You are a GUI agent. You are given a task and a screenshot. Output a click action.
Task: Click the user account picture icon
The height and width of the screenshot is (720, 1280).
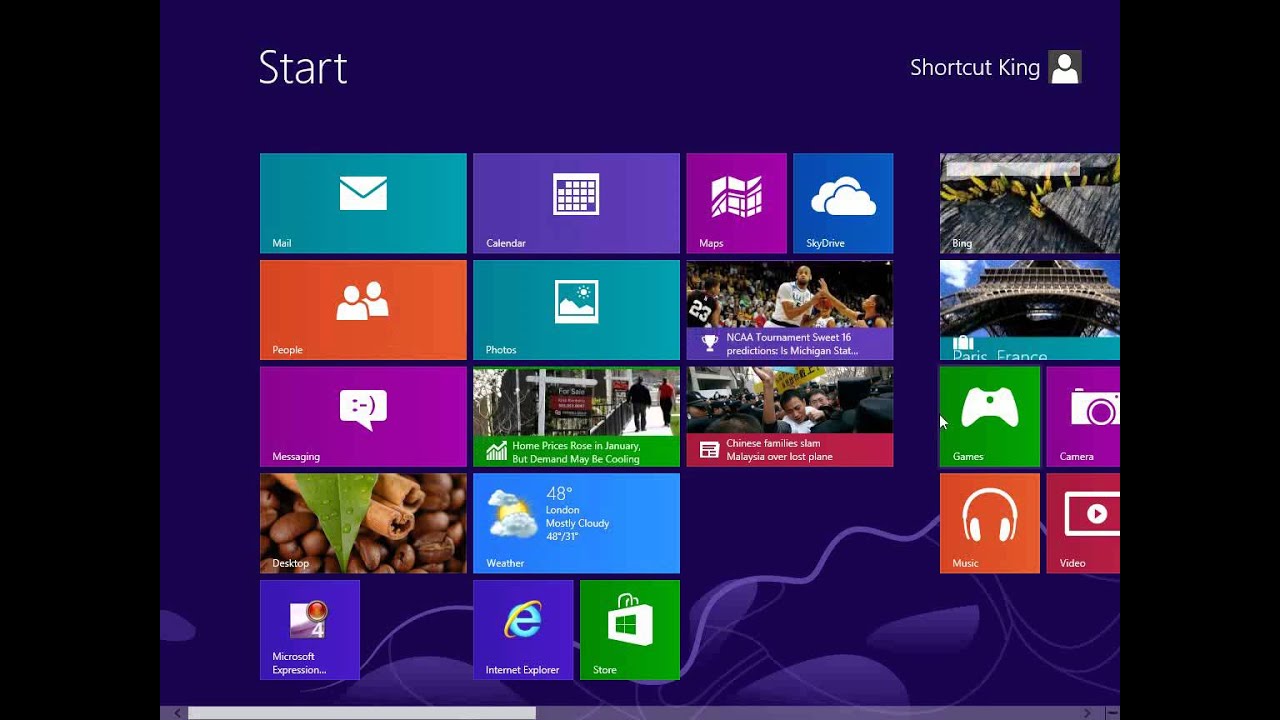pyautogui.click(x=1065, y=67)
